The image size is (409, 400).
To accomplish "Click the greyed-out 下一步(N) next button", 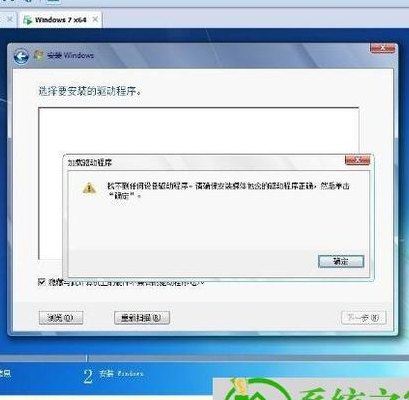I will point(364,318).
